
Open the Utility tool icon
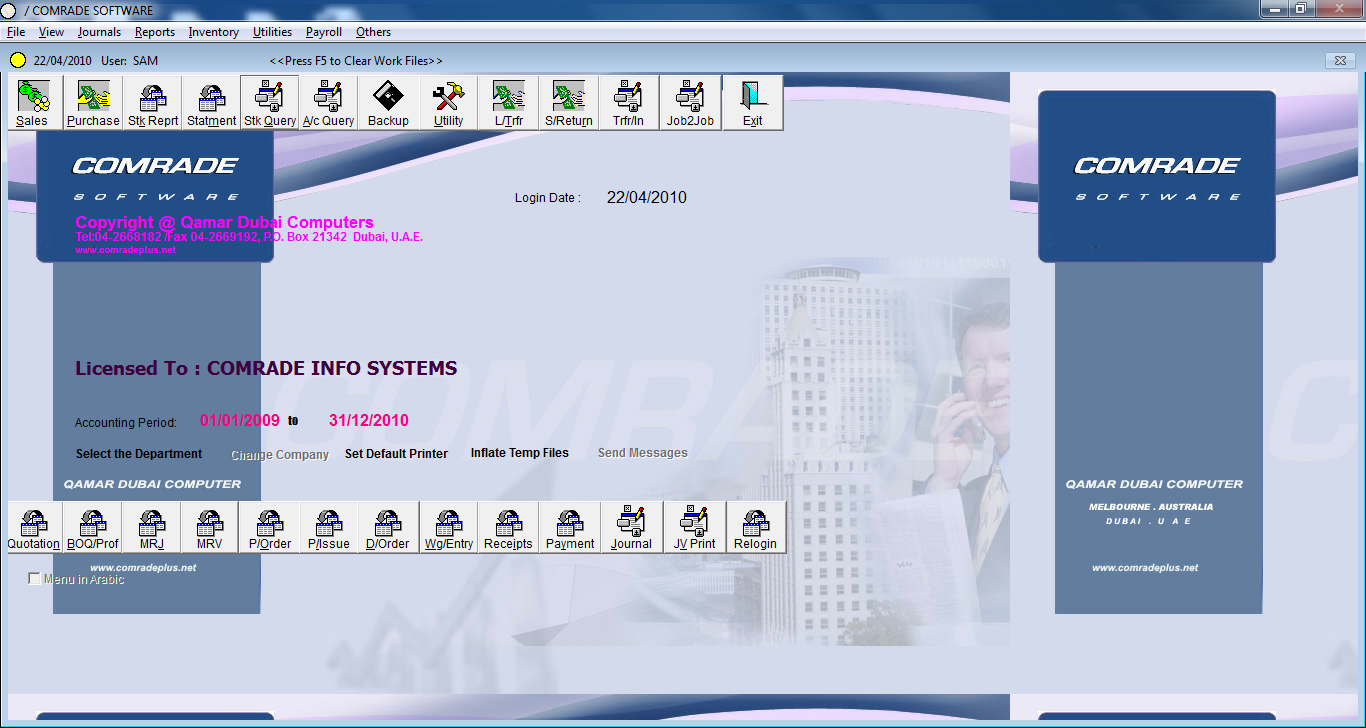(x=448, y=100)
